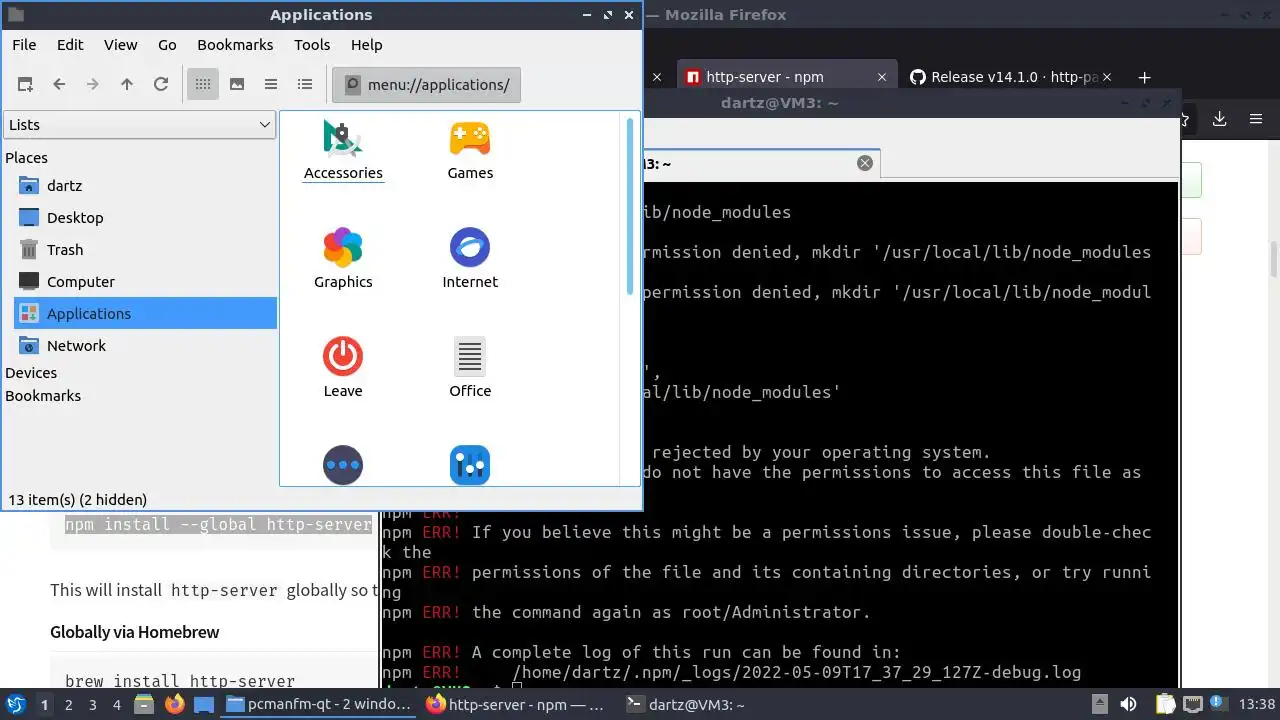Screen dimensions: 1280x720
Task: Select the blue mixer icon below Office
Action: [470, 465]
